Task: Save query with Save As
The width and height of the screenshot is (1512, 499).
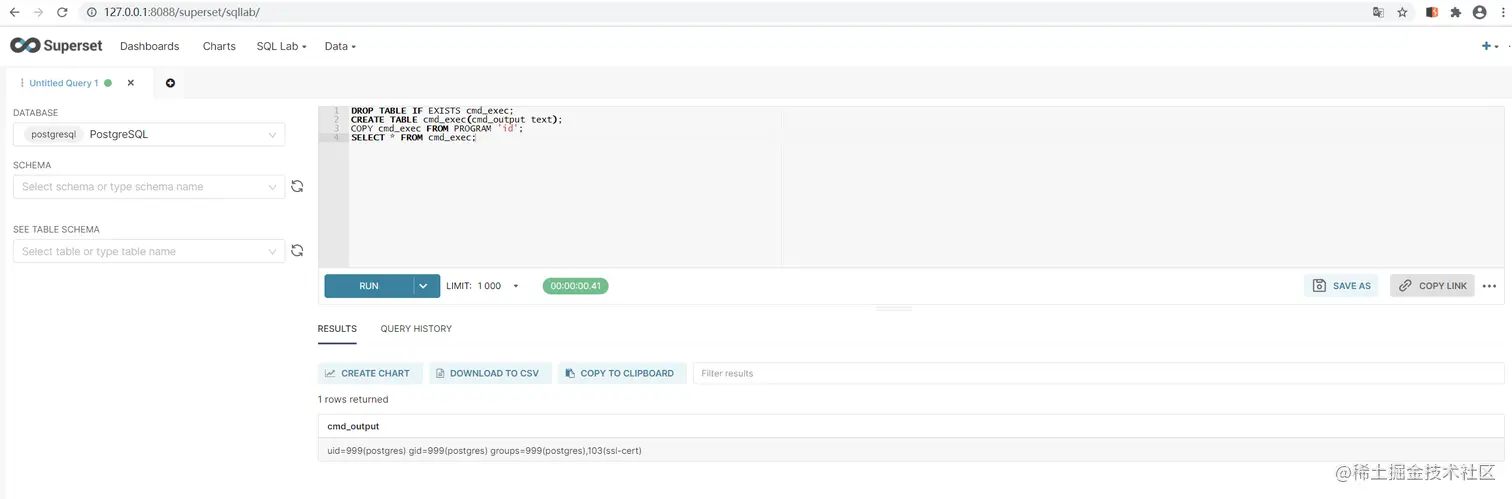Action: 1341,286
